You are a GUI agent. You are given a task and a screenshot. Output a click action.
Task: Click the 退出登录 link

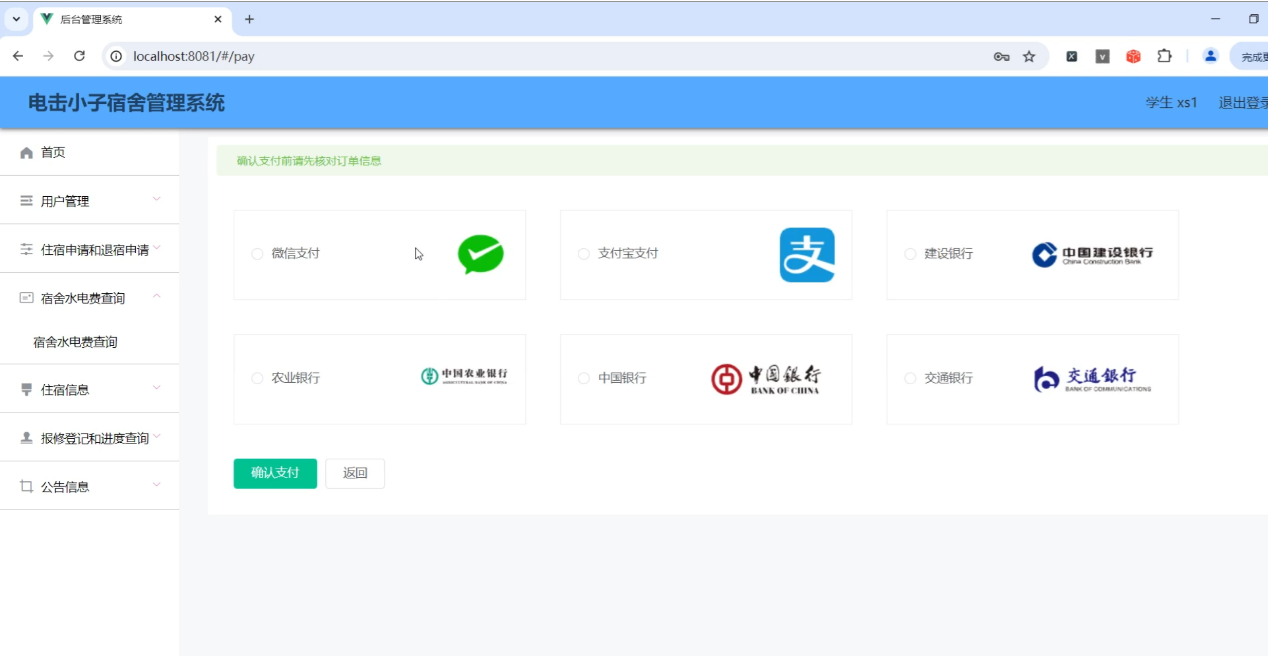pyautogui.click(x=1243, y=102)
